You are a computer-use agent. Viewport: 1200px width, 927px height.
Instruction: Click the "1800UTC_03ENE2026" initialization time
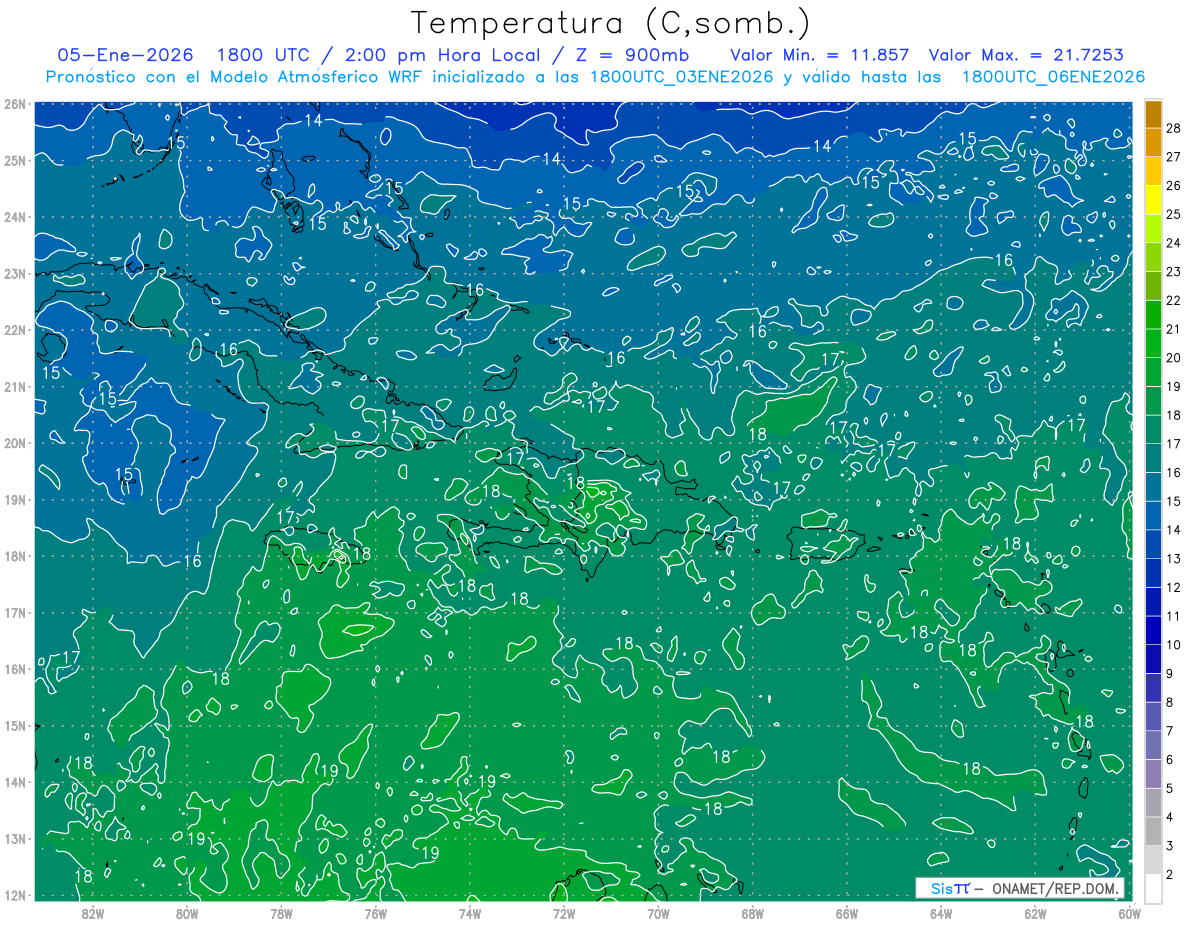coord(681,77)
